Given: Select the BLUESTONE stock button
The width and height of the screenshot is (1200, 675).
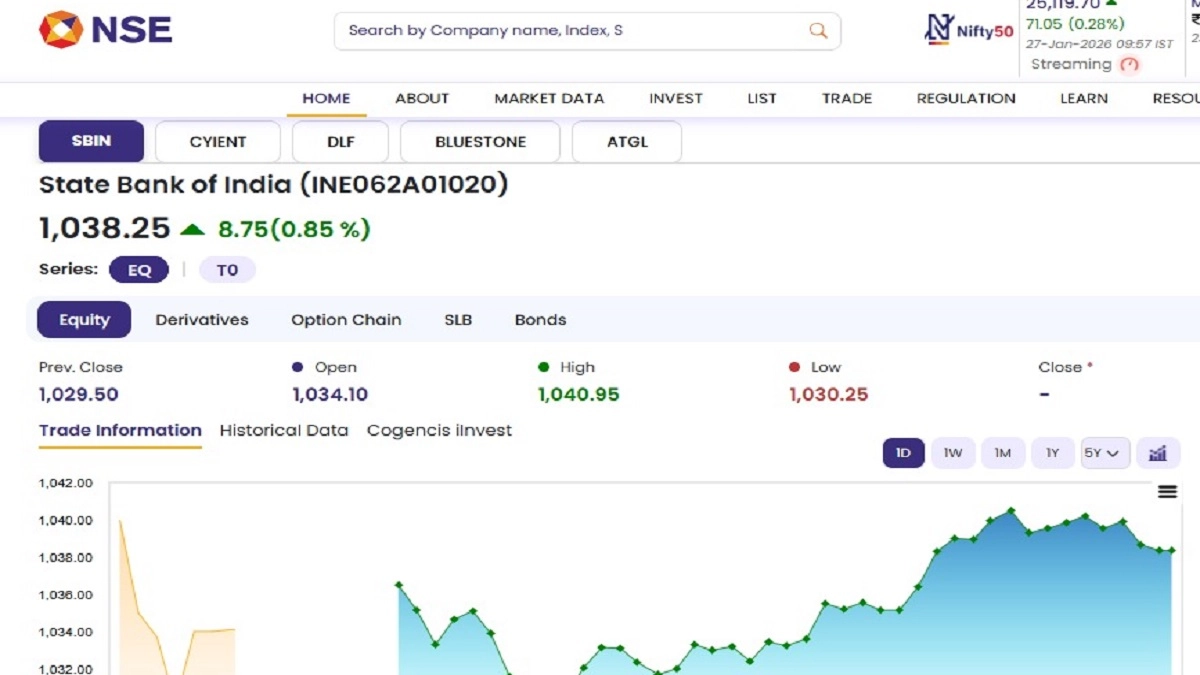Looking at the screenshot, I should pos(480,142).
